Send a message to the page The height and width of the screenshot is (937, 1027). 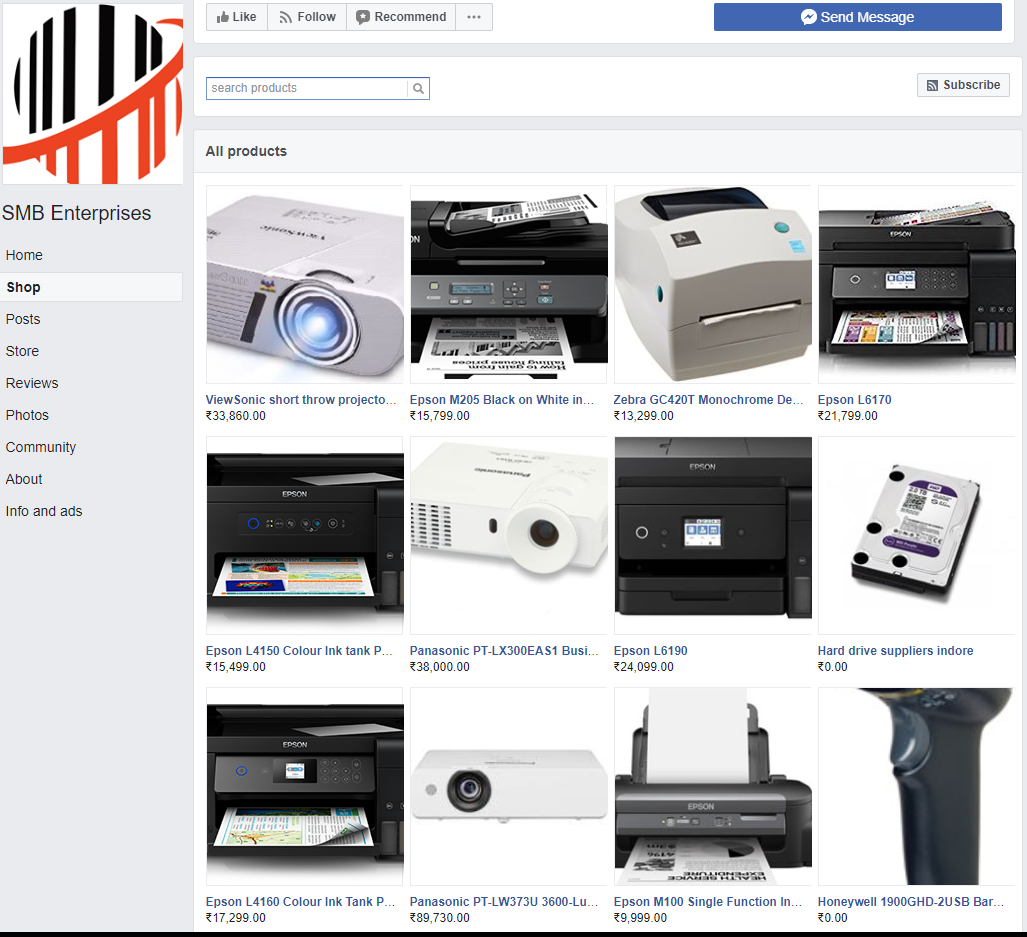857,17
